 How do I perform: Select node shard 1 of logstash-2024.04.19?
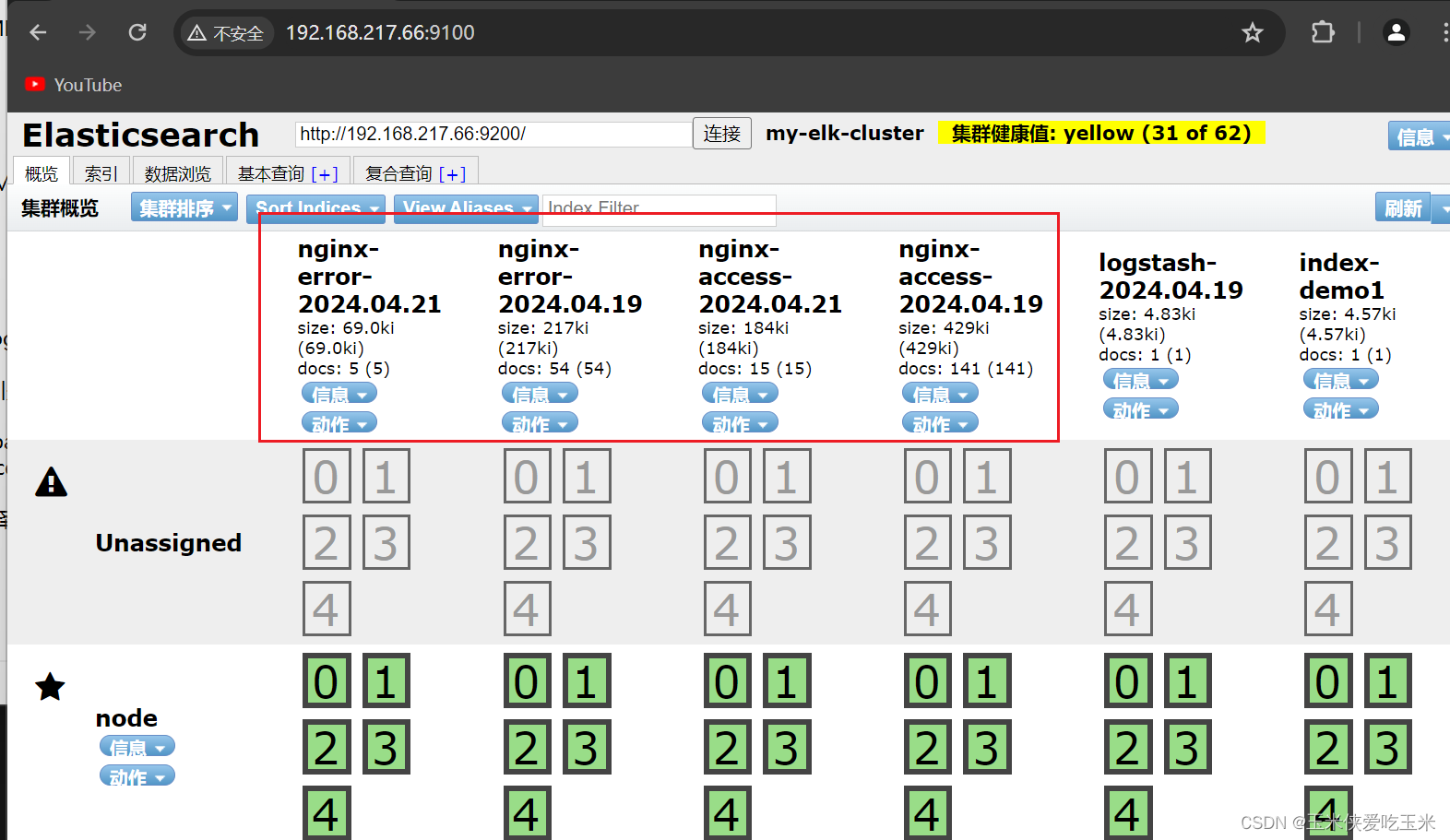point(1187,680)
